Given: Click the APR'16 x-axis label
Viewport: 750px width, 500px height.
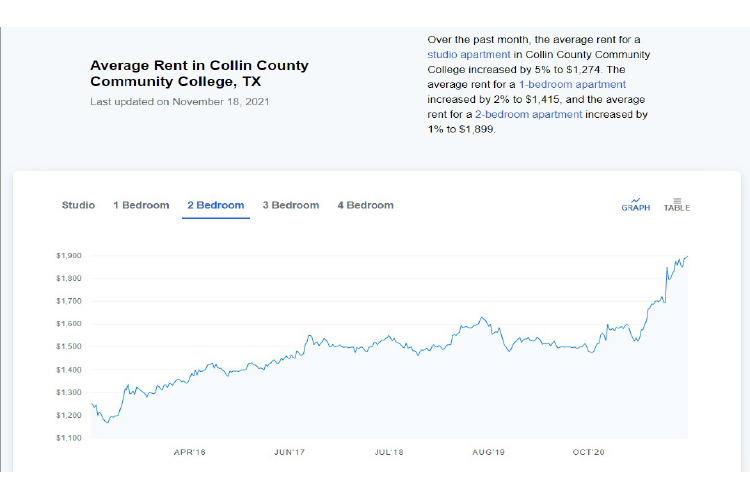Looking at the screenshot, I should tap(189, 452).
